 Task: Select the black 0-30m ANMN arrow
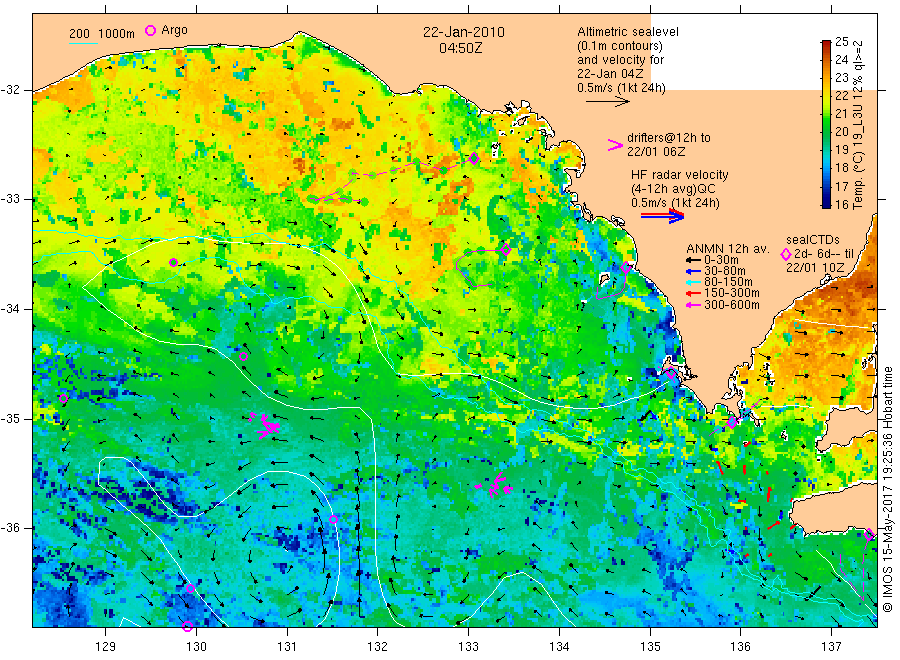pos(693,260)
